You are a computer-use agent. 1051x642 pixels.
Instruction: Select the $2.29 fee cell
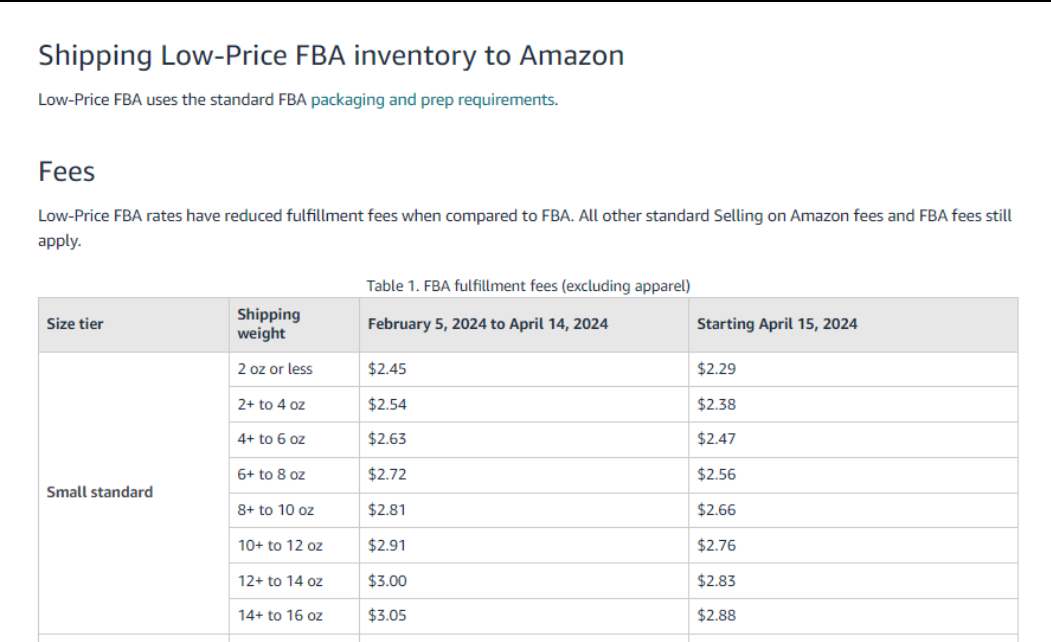(716, 369)
